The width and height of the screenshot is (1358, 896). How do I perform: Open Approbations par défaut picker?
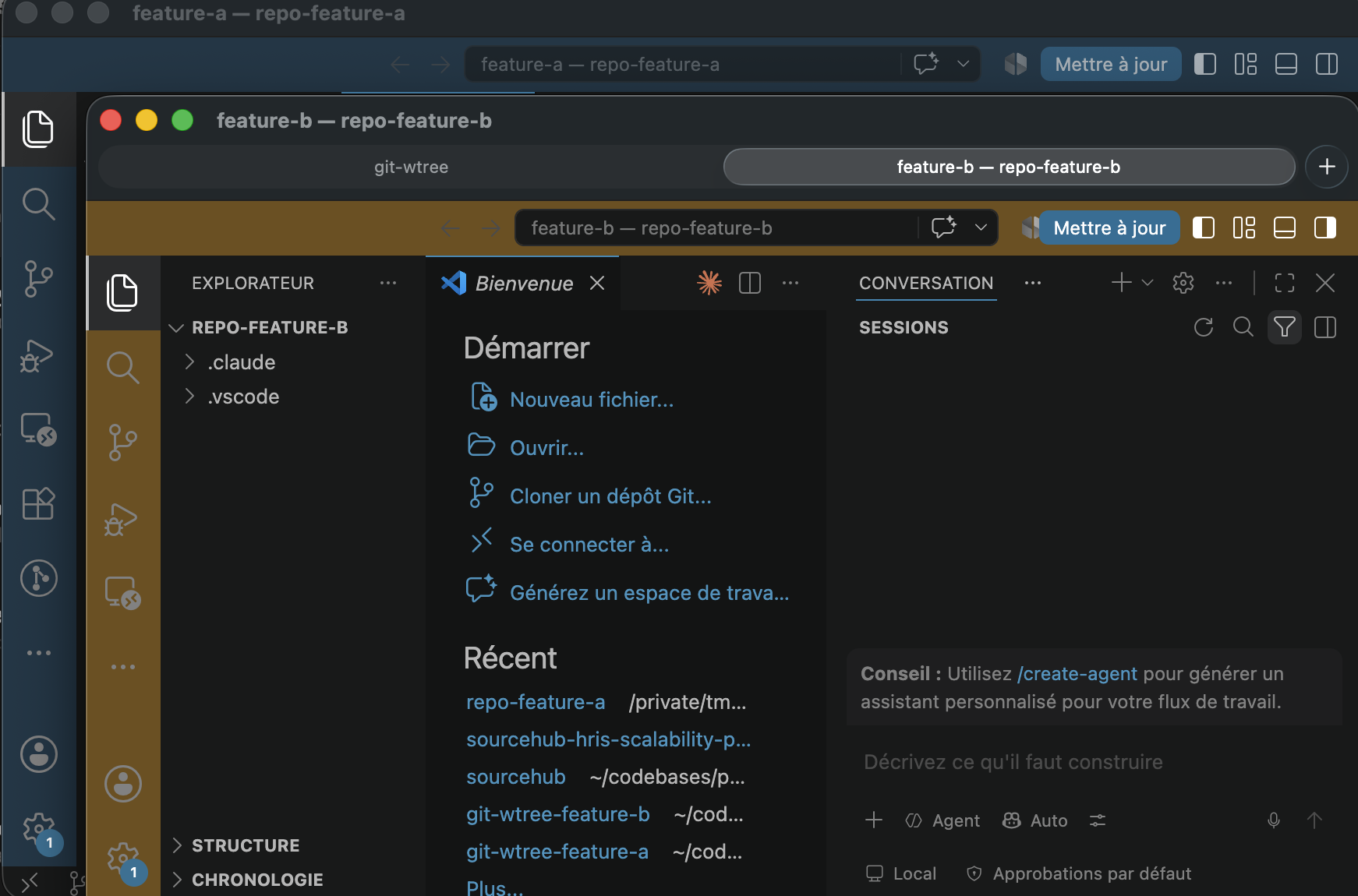pos(1079,873)
